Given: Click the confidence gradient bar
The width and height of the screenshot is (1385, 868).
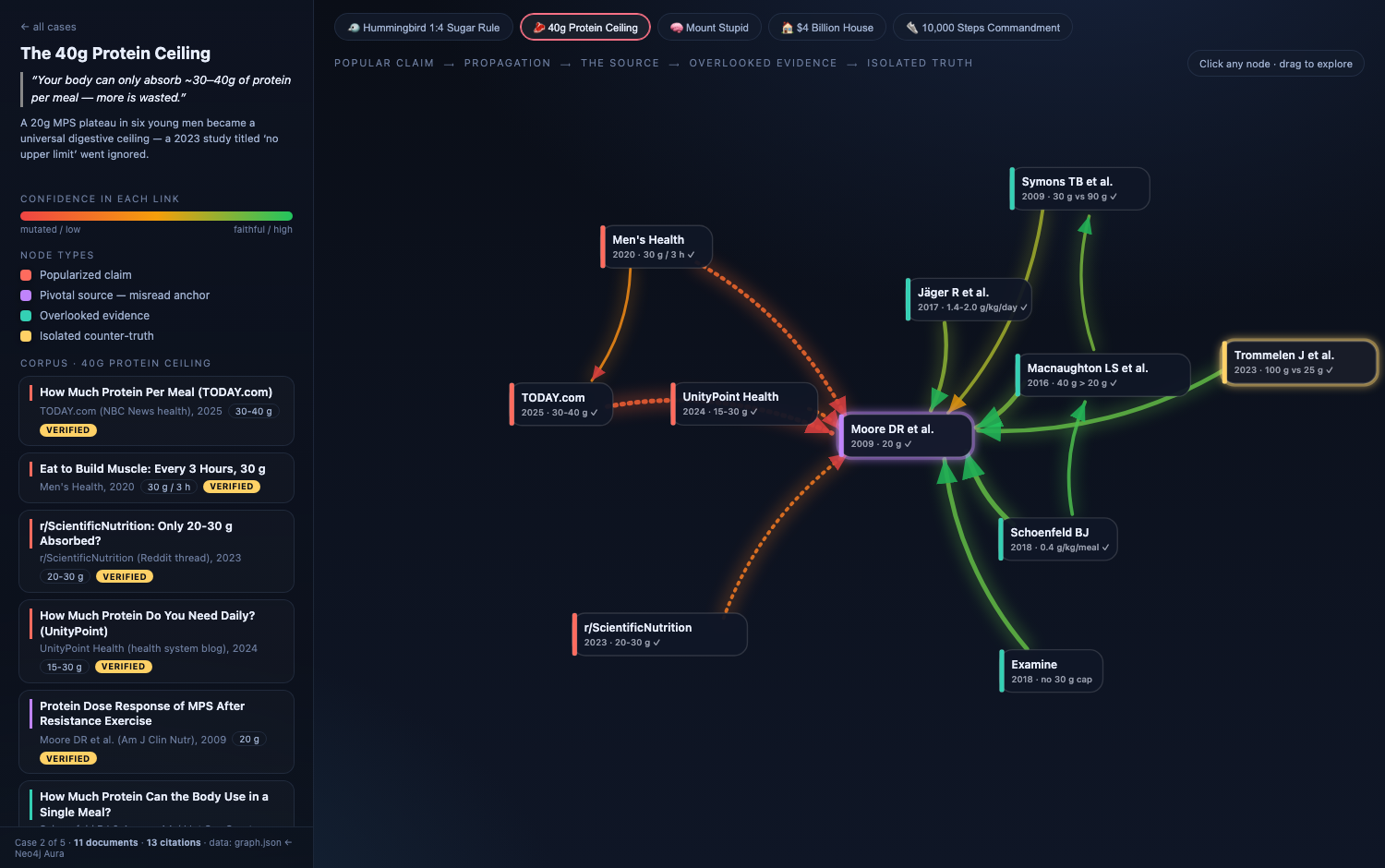Looking at the screenshot, I should tap(156, 216).
